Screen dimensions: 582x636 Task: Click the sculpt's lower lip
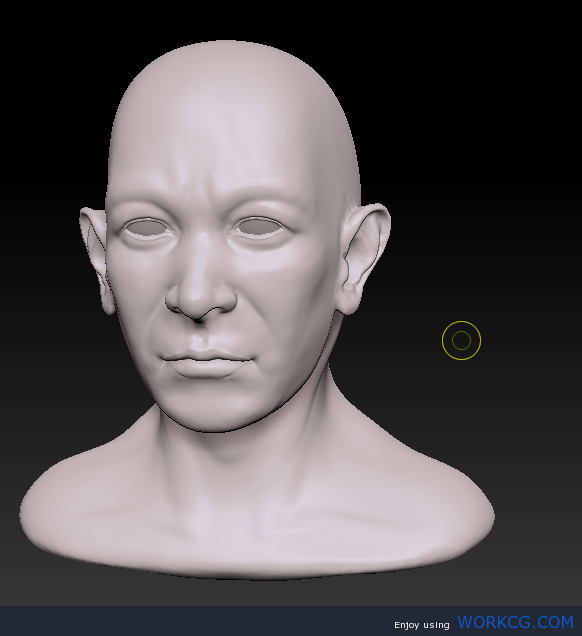coord(207,368)
